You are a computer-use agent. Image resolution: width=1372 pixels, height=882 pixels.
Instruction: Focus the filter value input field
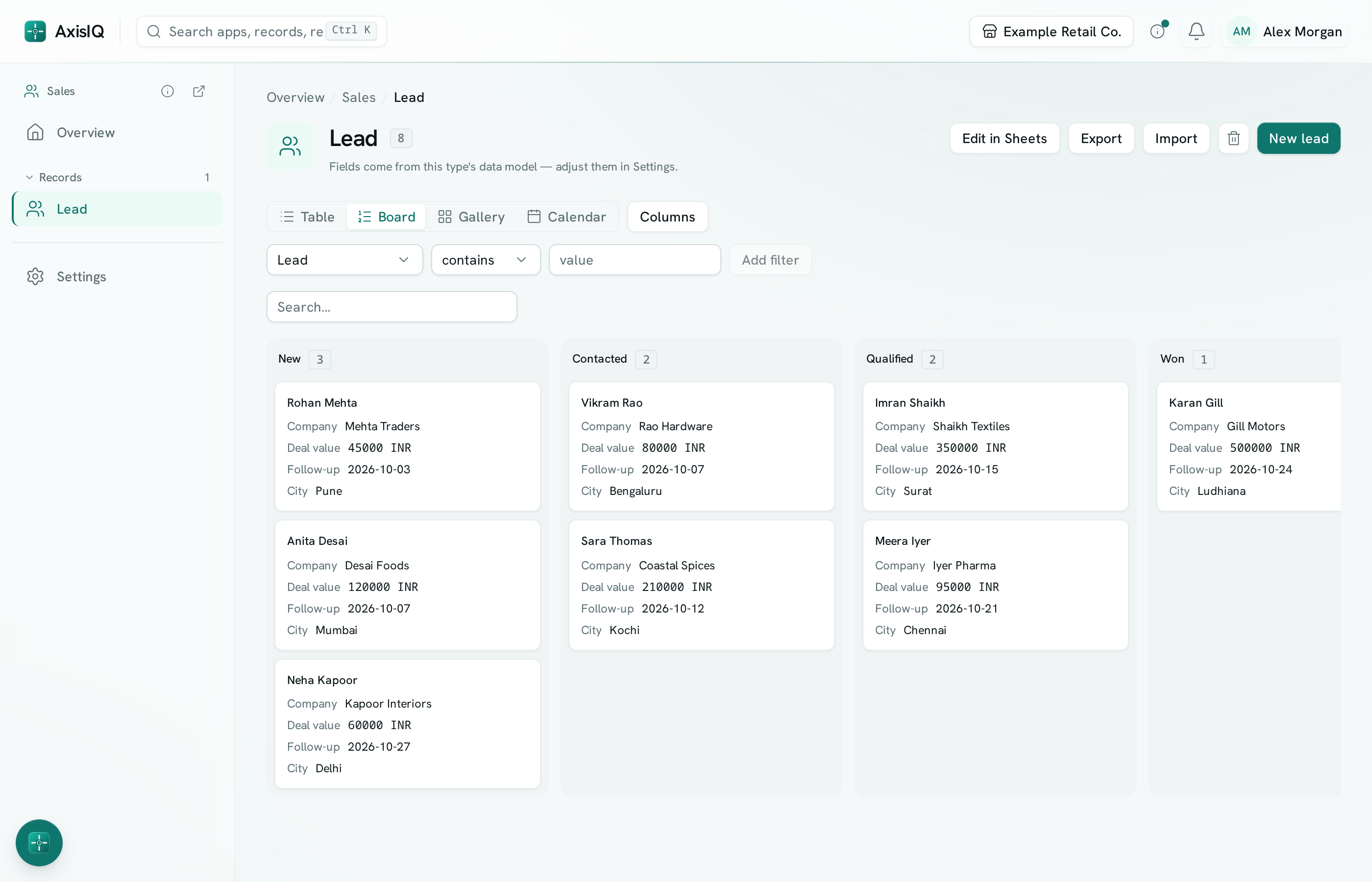[635, 260]
